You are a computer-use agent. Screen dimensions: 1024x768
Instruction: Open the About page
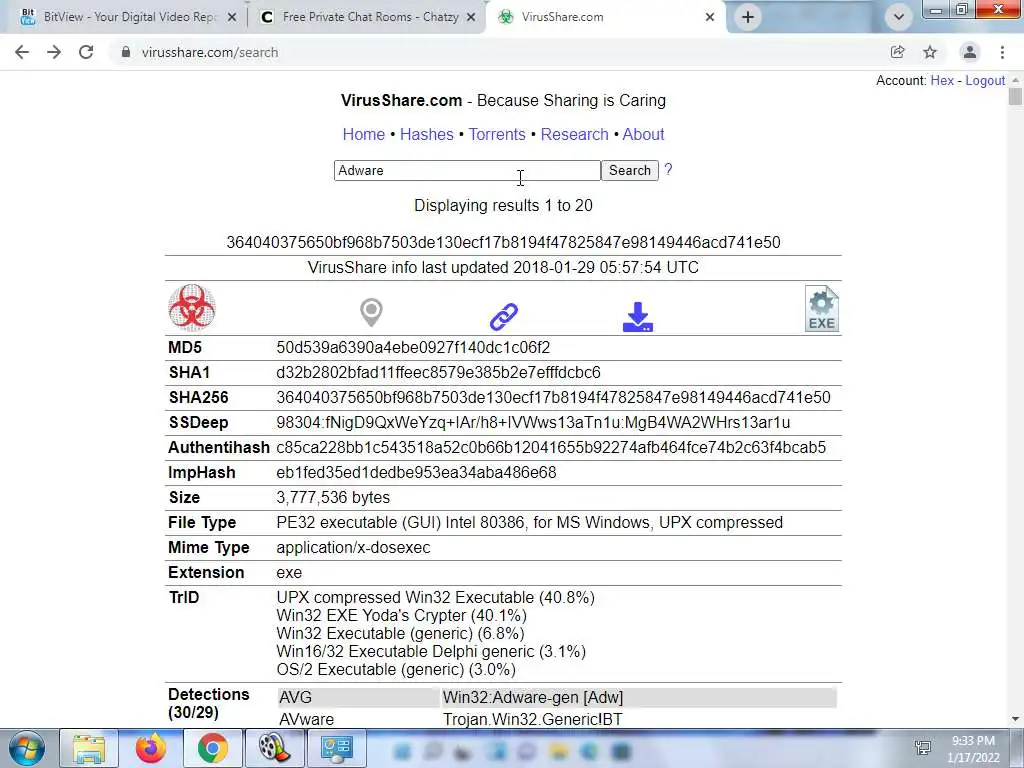tap(643, 134)
